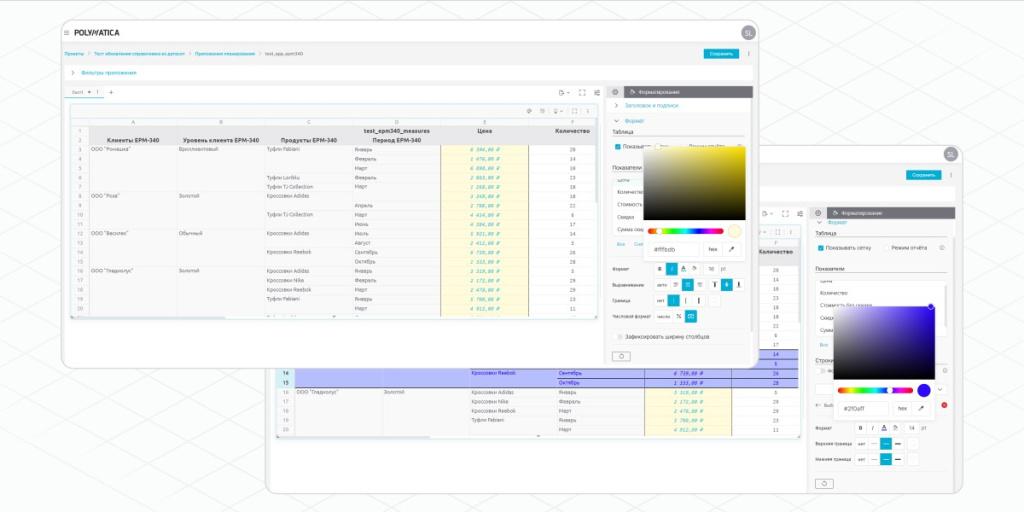This screenshot has height=512, width=1024.
Task: Align text left in Выравнивание row
Action: coord(676,285)
